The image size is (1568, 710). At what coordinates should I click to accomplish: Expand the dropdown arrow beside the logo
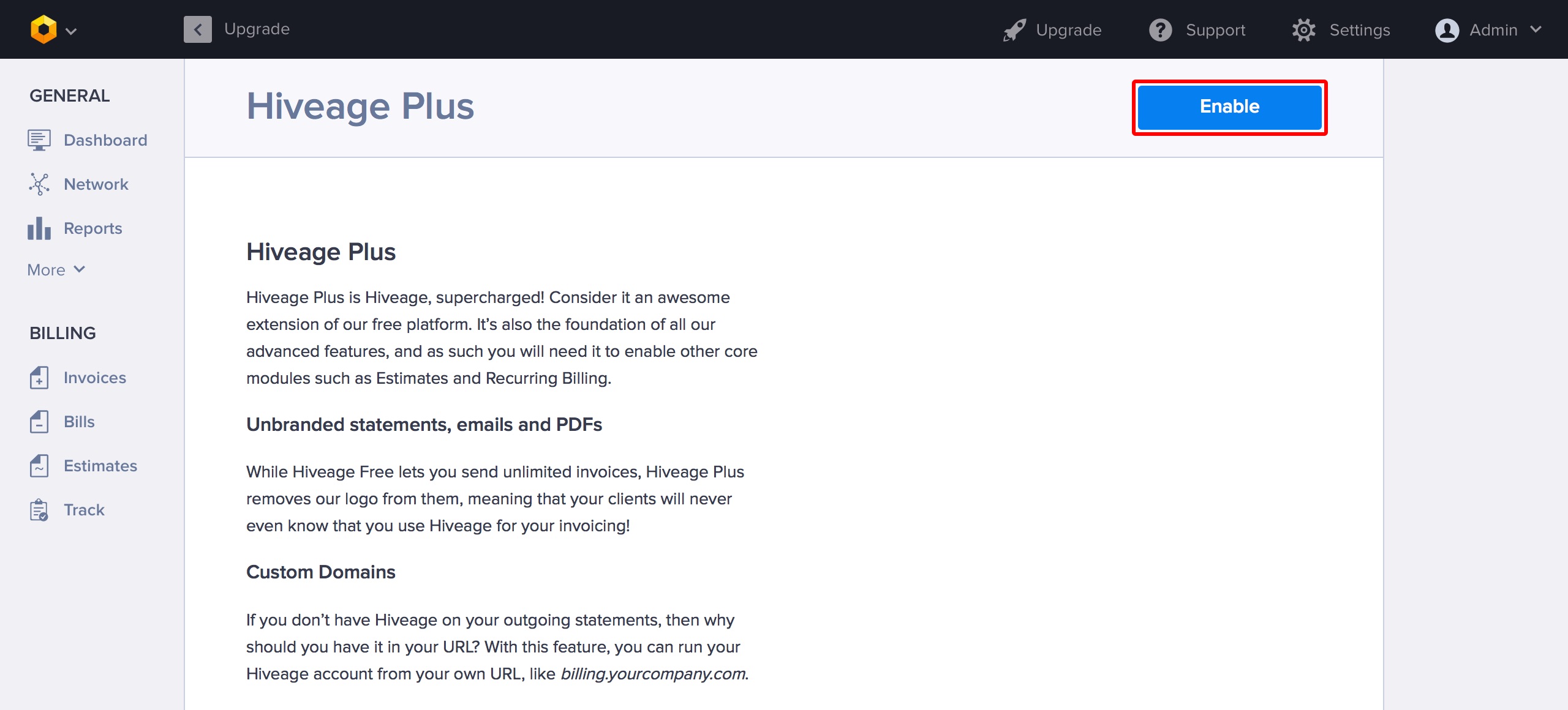point(71,31)
